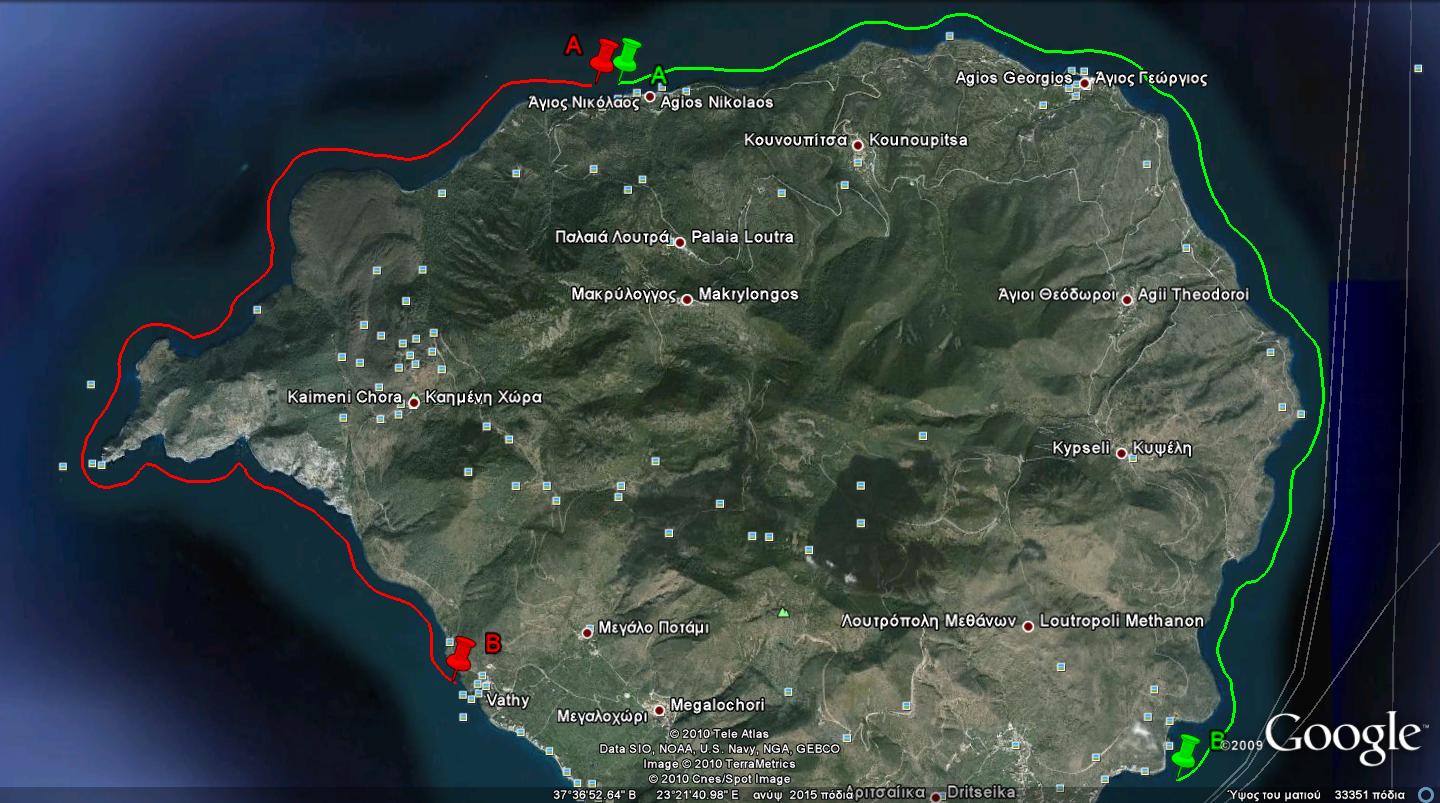Click the Vathy village label

click(507, 701)
